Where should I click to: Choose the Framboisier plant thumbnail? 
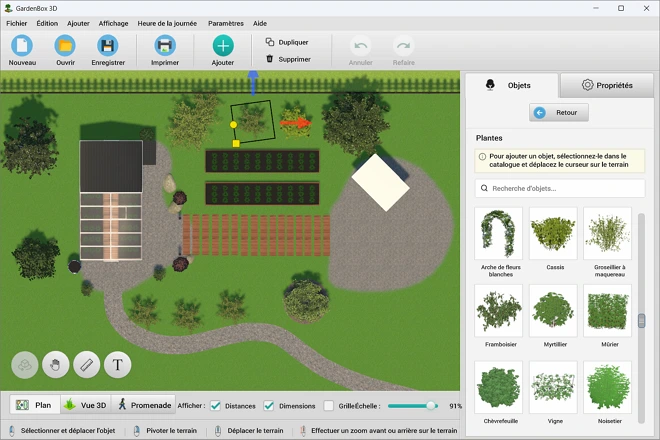(x=498, y=310)
